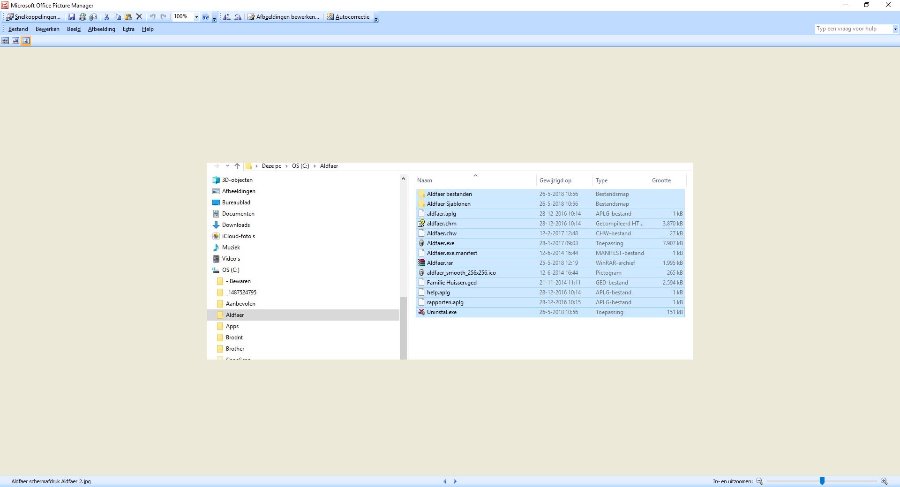
Task: Switch to thumbnail view
Action: pos(5,41)
